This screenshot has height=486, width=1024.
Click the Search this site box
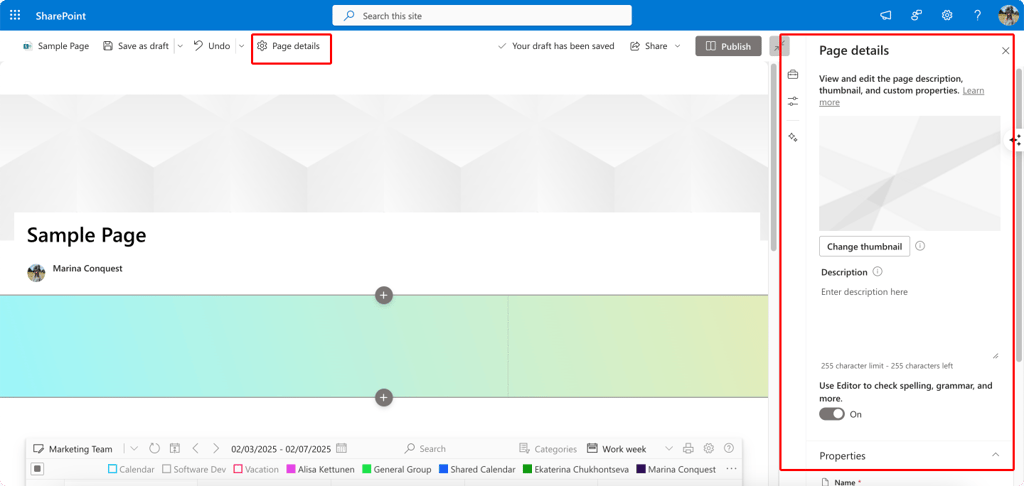(482, 16)
